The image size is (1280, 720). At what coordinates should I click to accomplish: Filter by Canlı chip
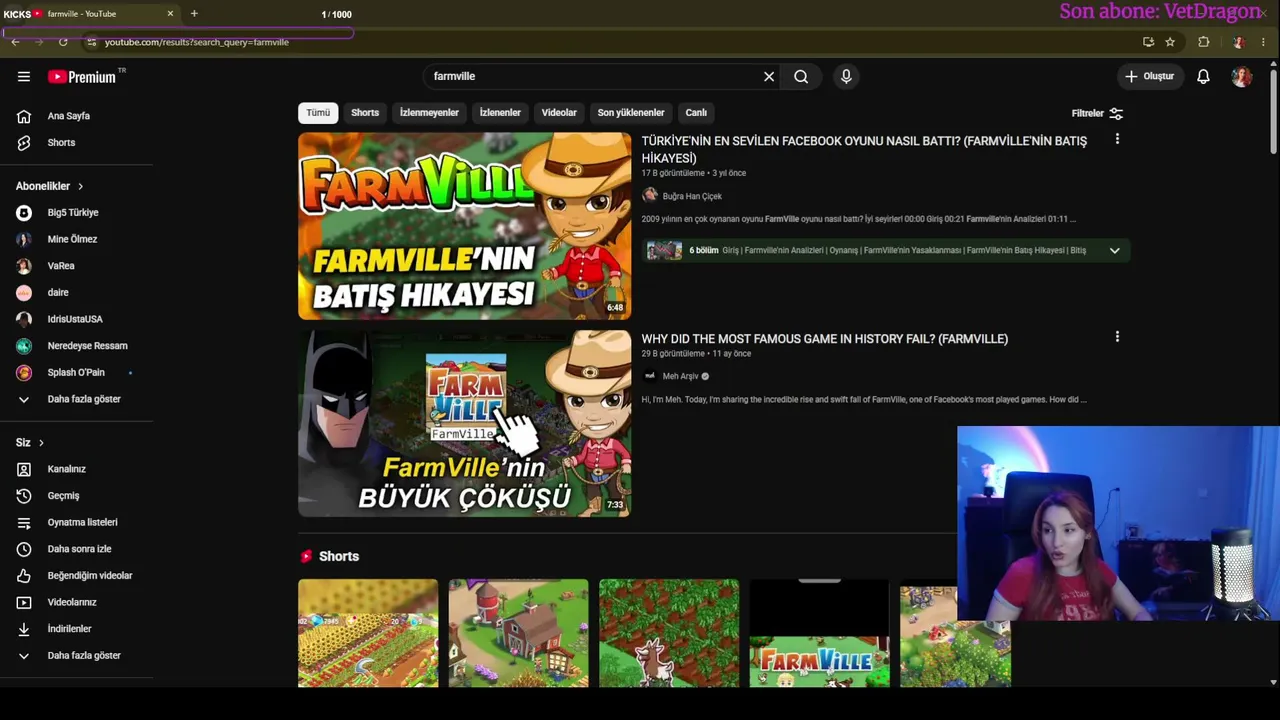696,113
